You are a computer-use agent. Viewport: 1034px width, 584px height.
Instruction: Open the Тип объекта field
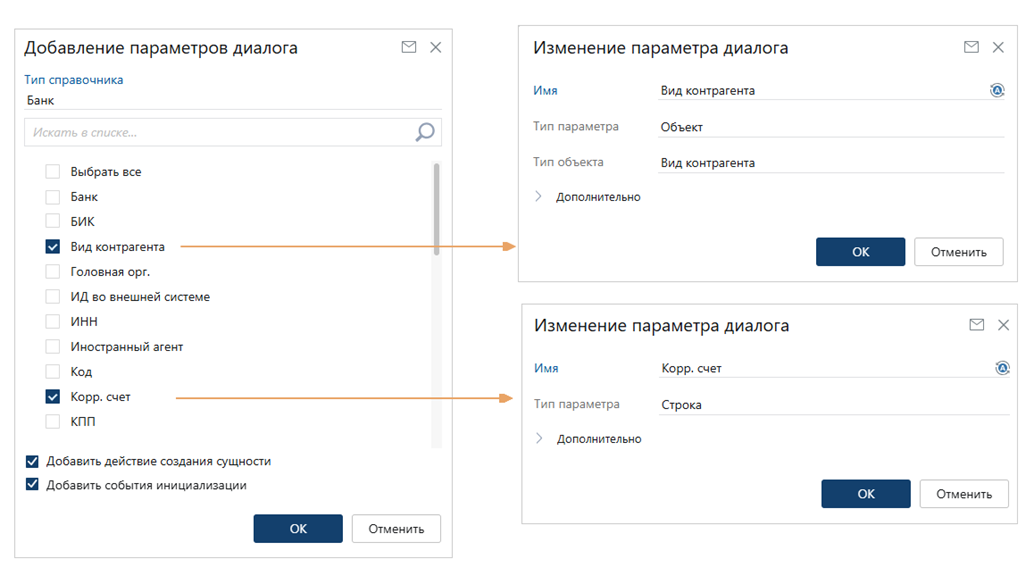[x=830, y=163]
